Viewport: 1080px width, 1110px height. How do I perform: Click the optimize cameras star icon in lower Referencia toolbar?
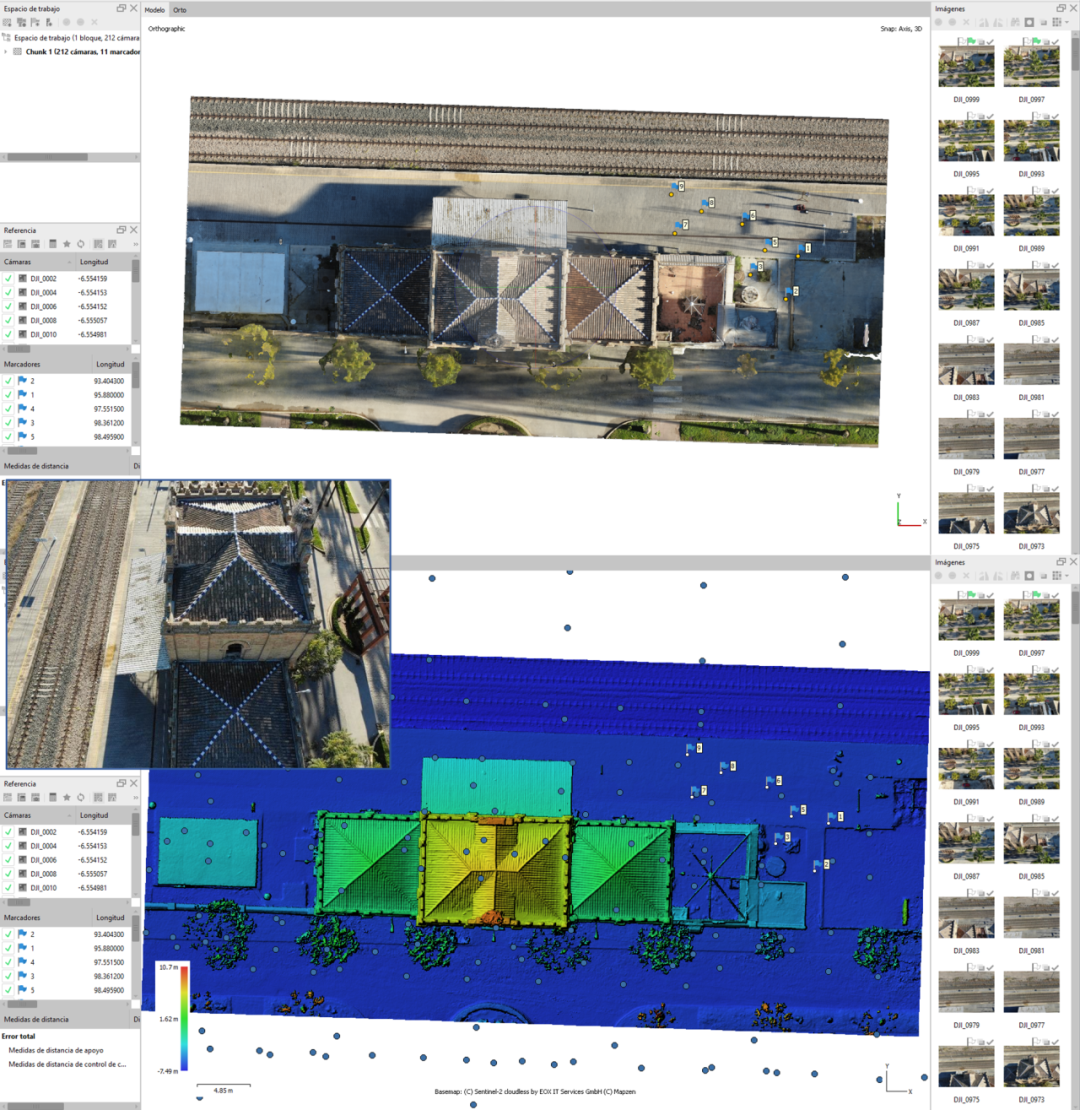tap(67, 798)
